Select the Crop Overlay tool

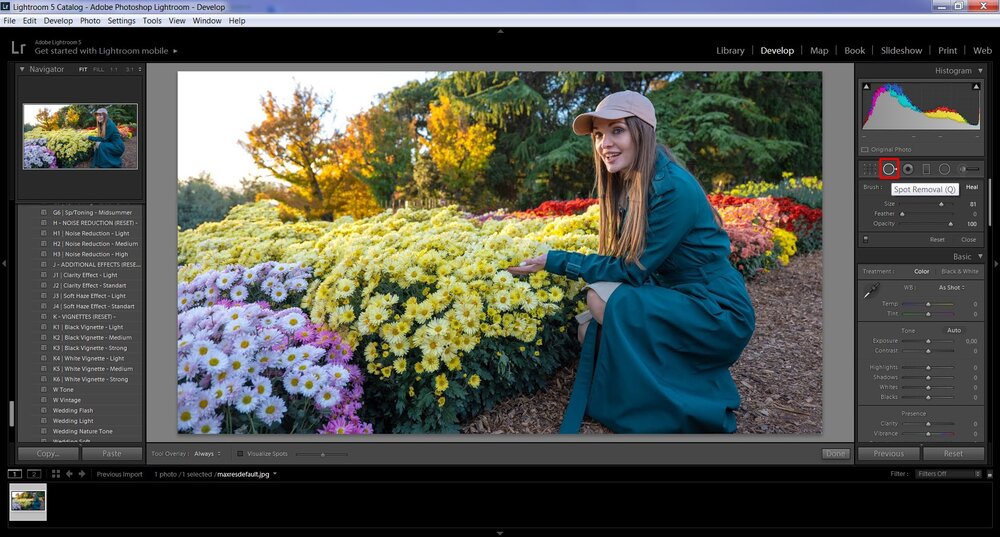[869, 169]
